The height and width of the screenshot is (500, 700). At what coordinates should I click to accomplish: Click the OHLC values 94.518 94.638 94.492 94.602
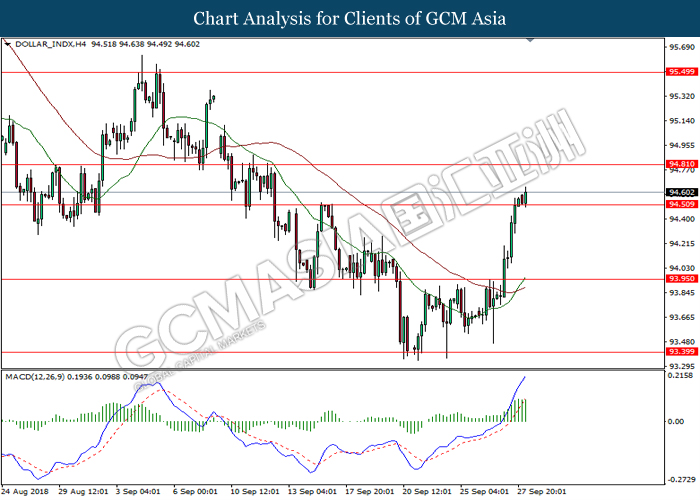146,44
